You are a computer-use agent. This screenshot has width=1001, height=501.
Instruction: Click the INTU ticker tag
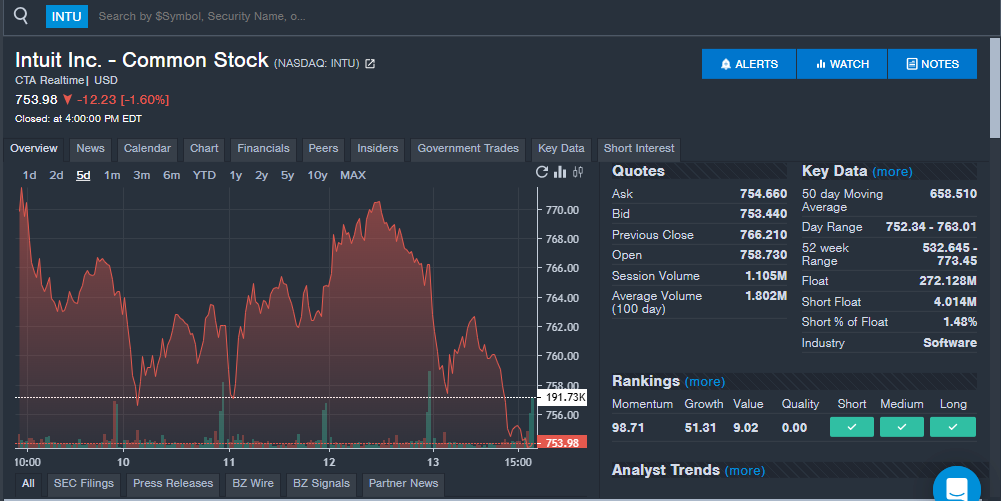pyautogui.click(x=66, y=17)
